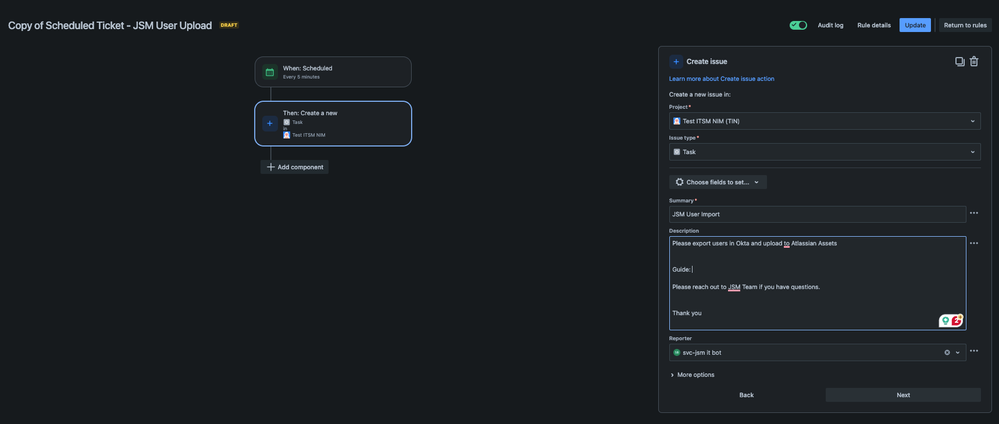Click the blue plus icon beside Create issue heading
This screenshot has height=424, width=999.
(x=676, y=62)
